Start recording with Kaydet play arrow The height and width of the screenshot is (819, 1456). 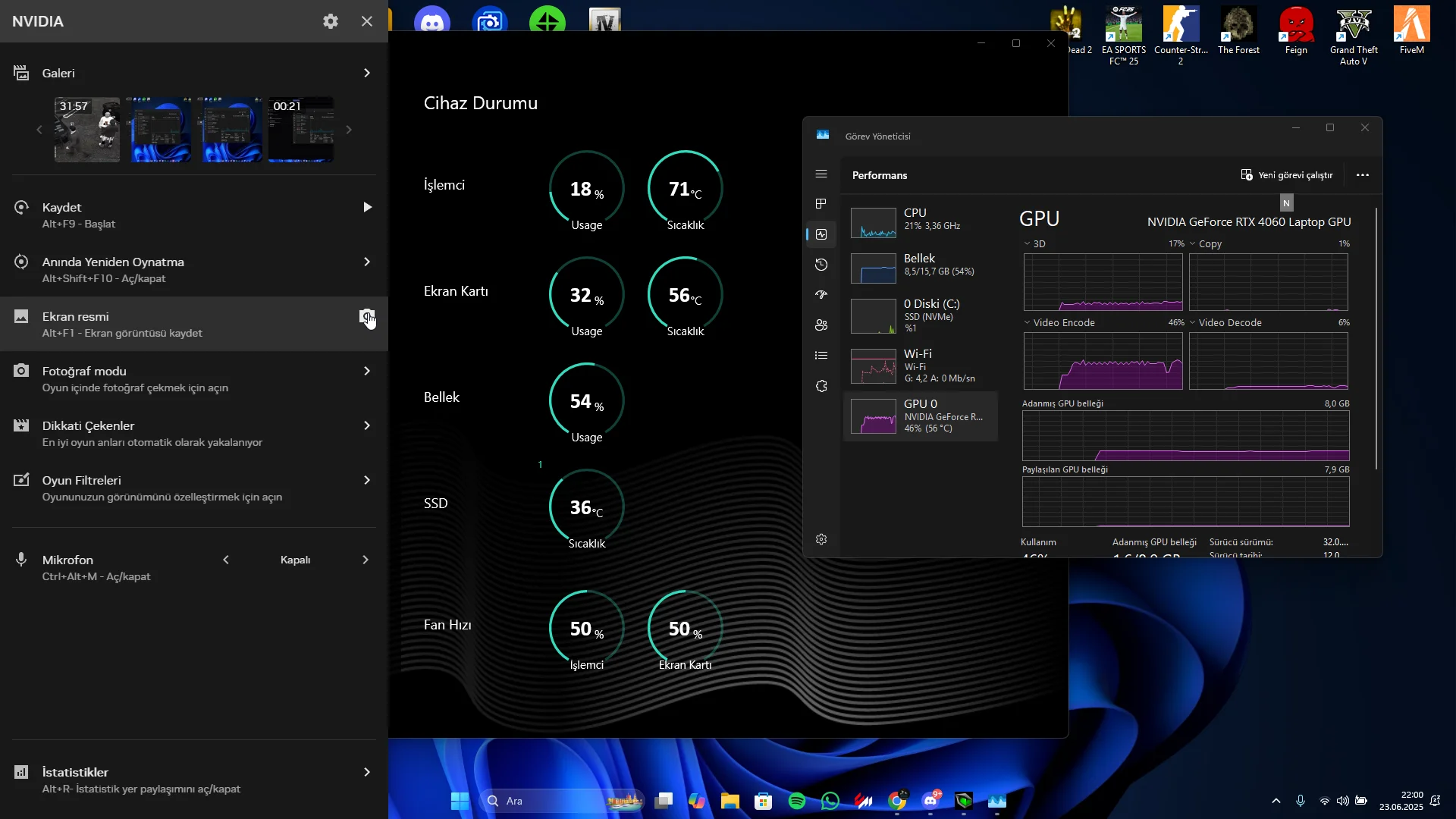[367, 207]
